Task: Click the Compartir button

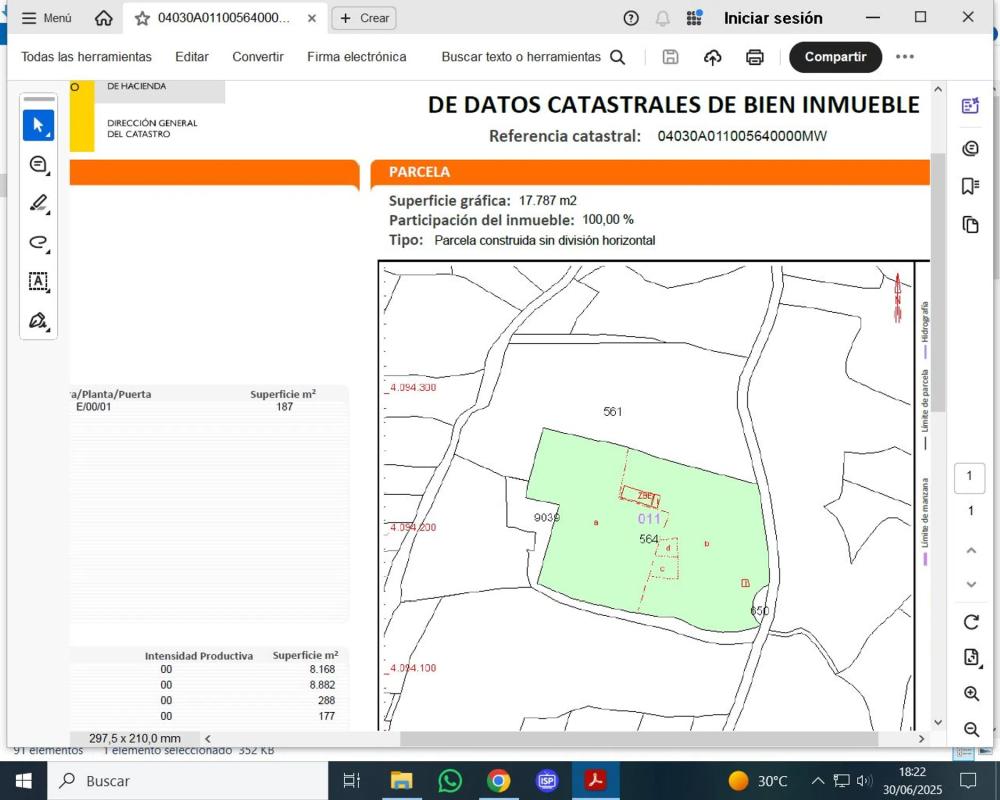Action: (835, 57)
